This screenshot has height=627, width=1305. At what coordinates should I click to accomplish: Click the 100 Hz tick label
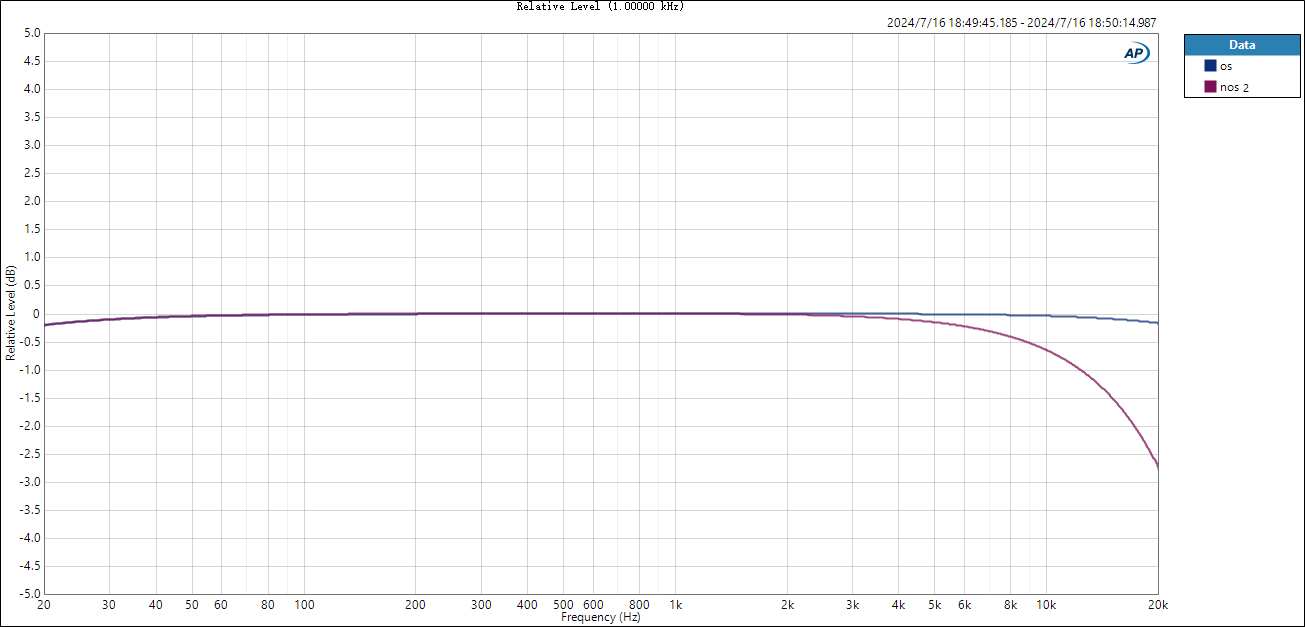[x=304, y=605]
